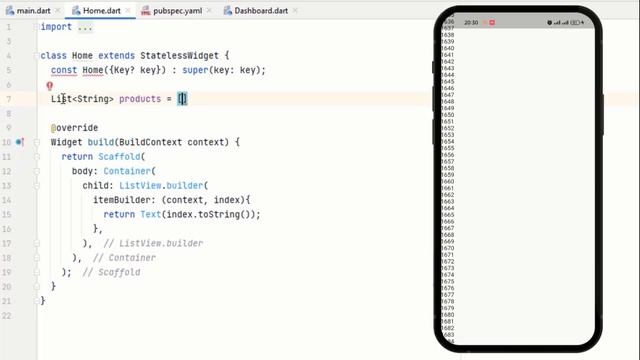Tap the battery icon in phone status bar
Screen dimensions: 640x360
coord(575,22)
